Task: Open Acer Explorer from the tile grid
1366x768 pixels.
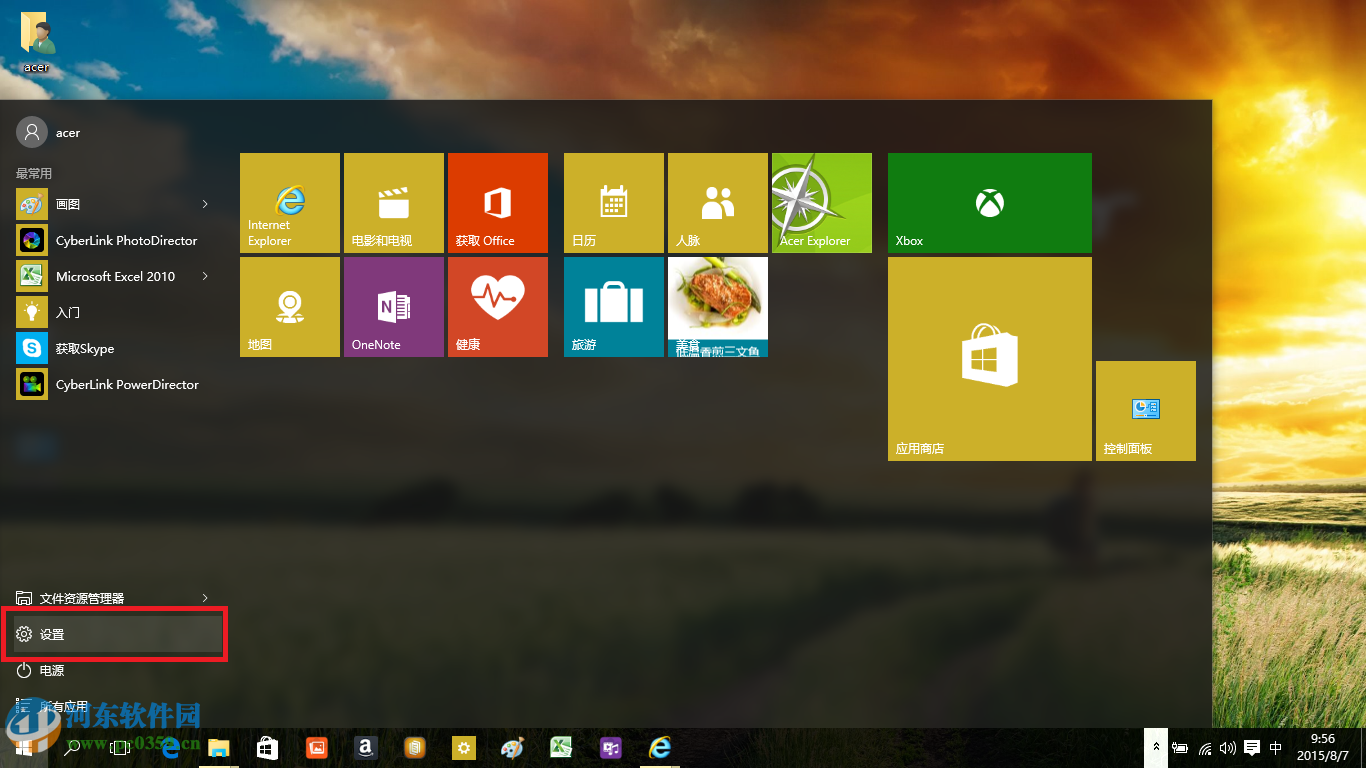Action: (820, 202)
